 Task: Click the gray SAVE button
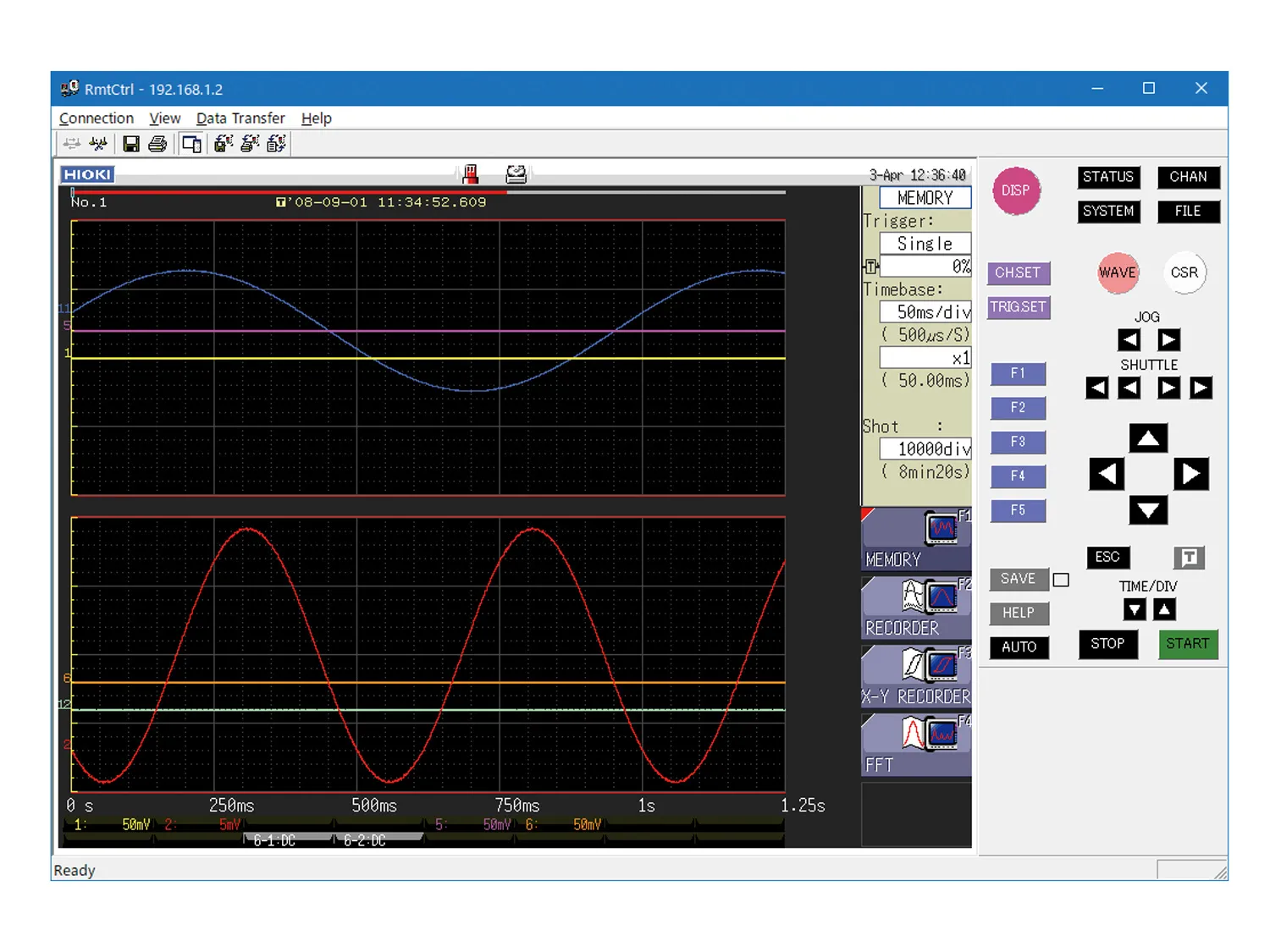(x=1019, y=579)
